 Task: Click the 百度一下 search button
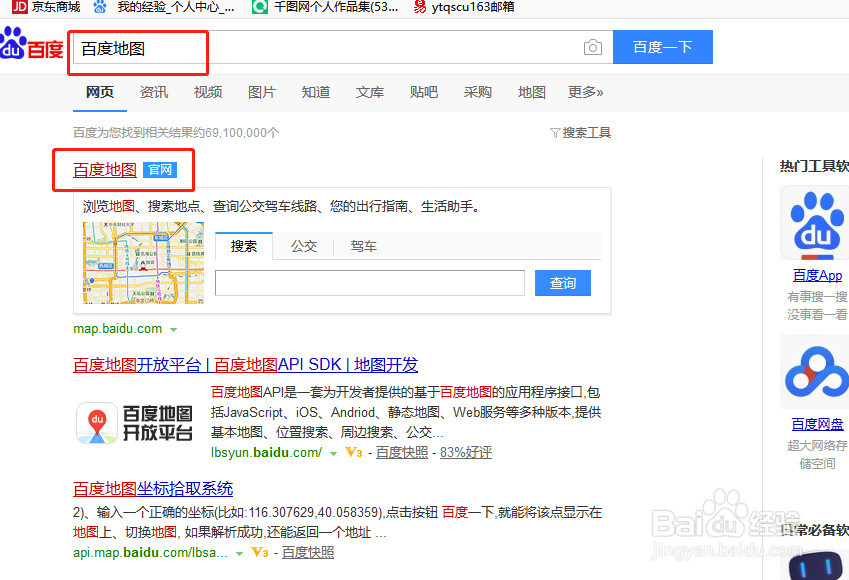click(663, 47)
